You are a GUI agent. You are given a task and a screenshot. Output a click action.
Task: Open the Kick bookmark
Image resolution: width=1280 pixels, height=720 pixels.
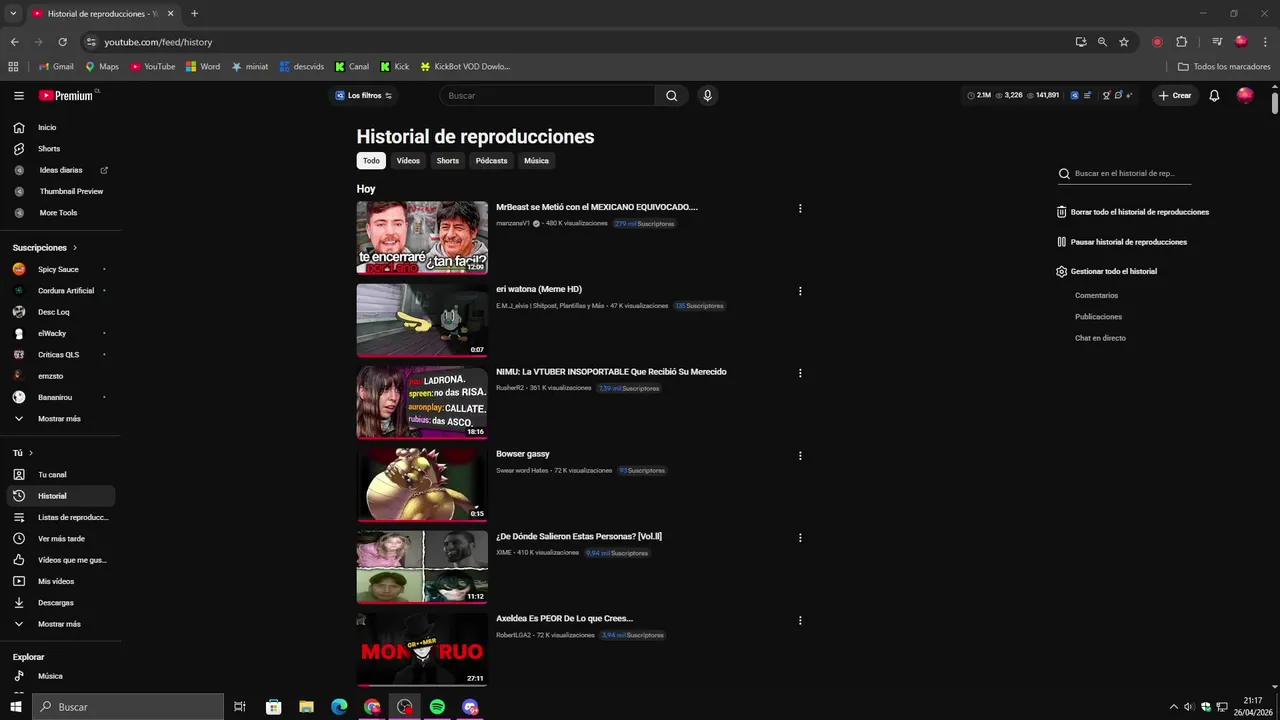(395, 67)
